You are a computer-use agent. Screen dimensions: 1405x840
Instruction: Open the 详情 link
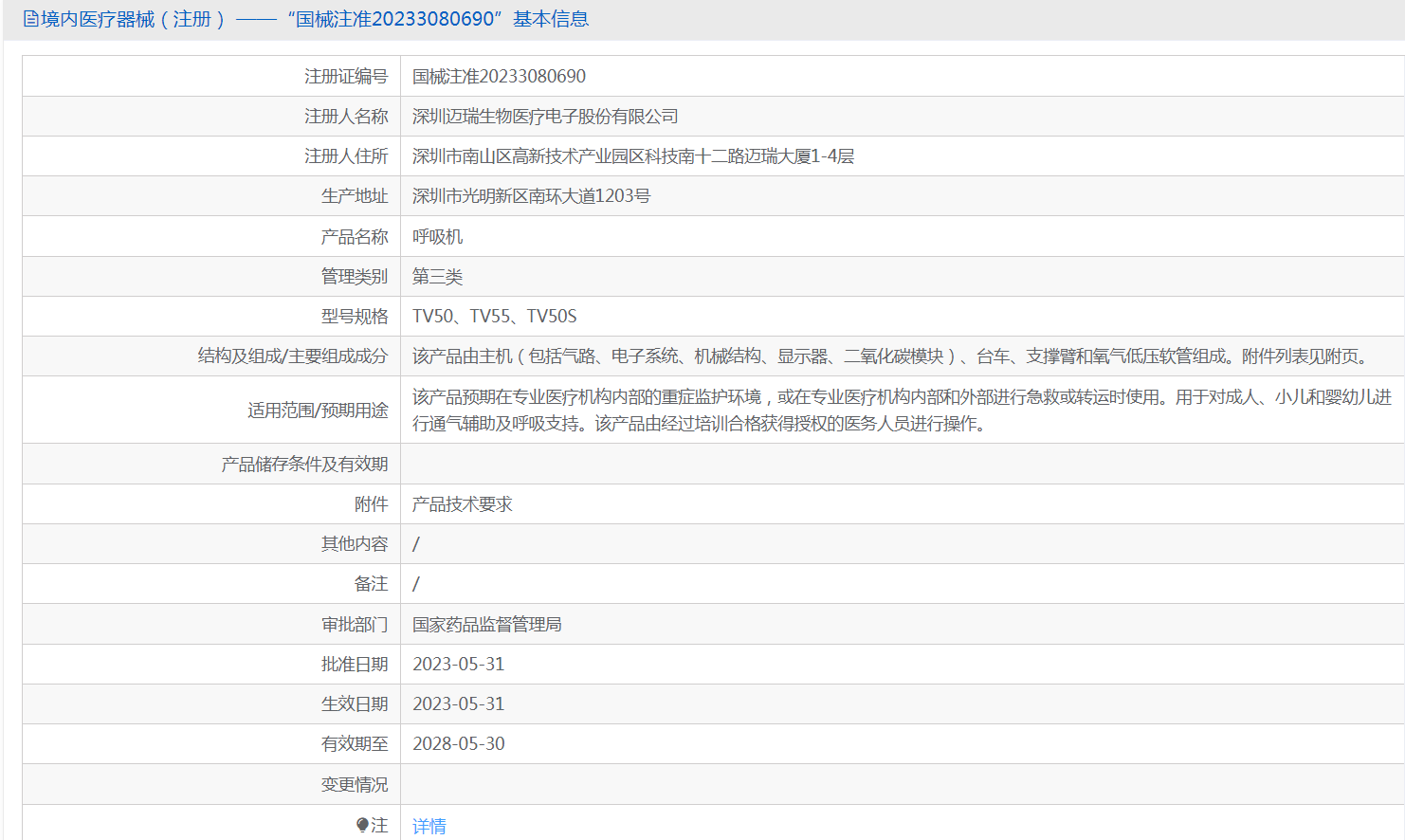[x=429, y=826]
